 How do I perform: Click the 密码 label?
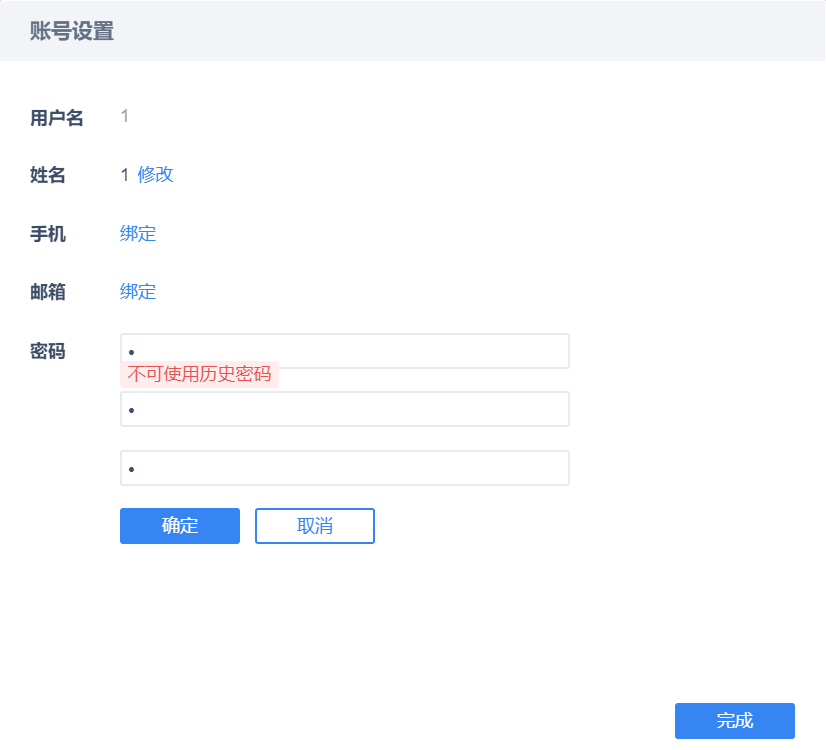[x=48, y=351]
